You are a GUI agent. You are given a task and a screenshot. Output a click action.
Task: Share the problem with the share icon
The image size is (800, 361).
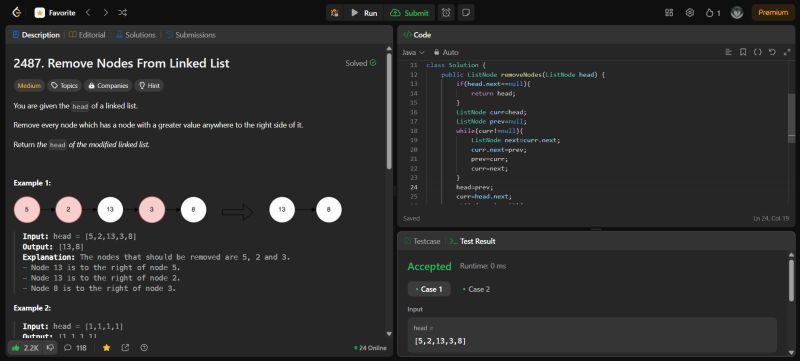(x=125, y=348)
